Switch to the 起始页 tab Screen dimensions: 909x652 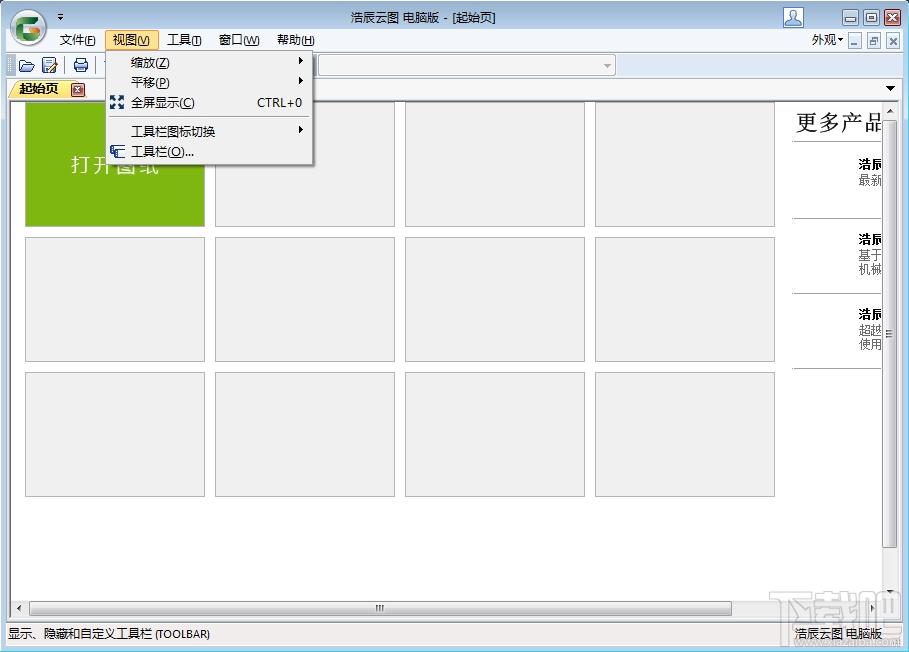coord(39,89)
